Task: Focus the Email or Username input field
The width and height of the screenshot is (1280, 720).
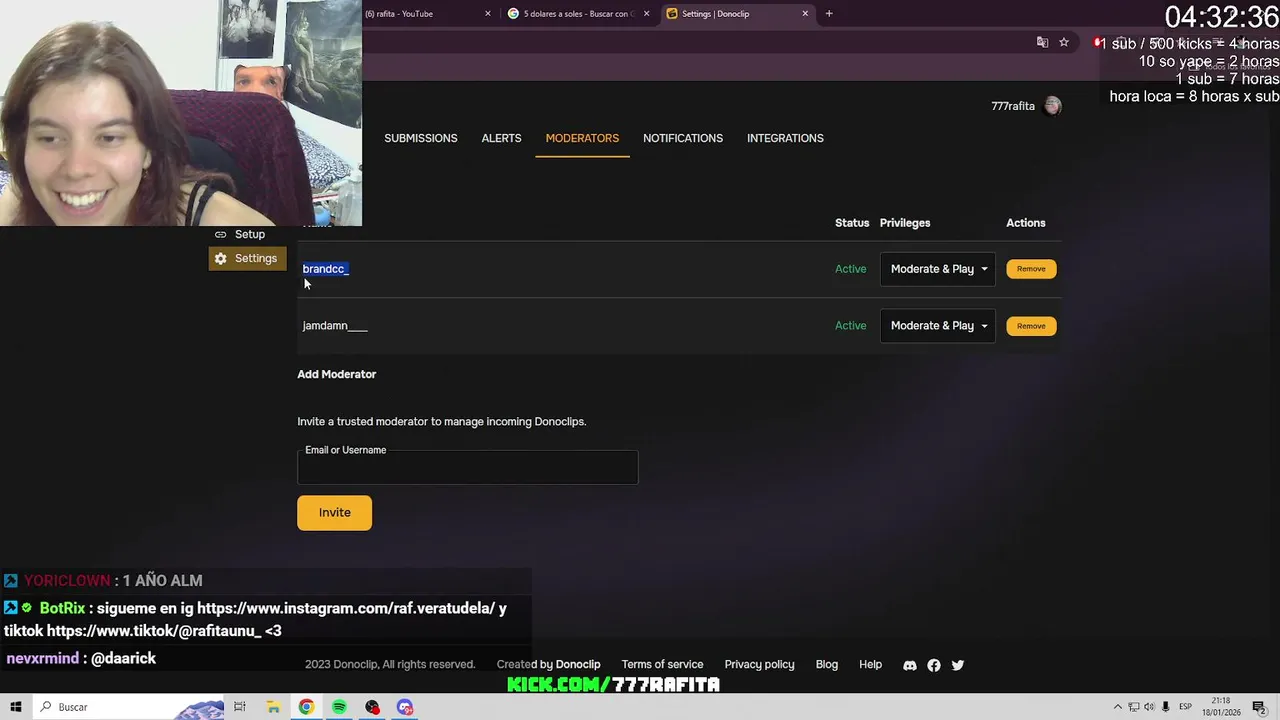Action: click(x=467, y=467)
